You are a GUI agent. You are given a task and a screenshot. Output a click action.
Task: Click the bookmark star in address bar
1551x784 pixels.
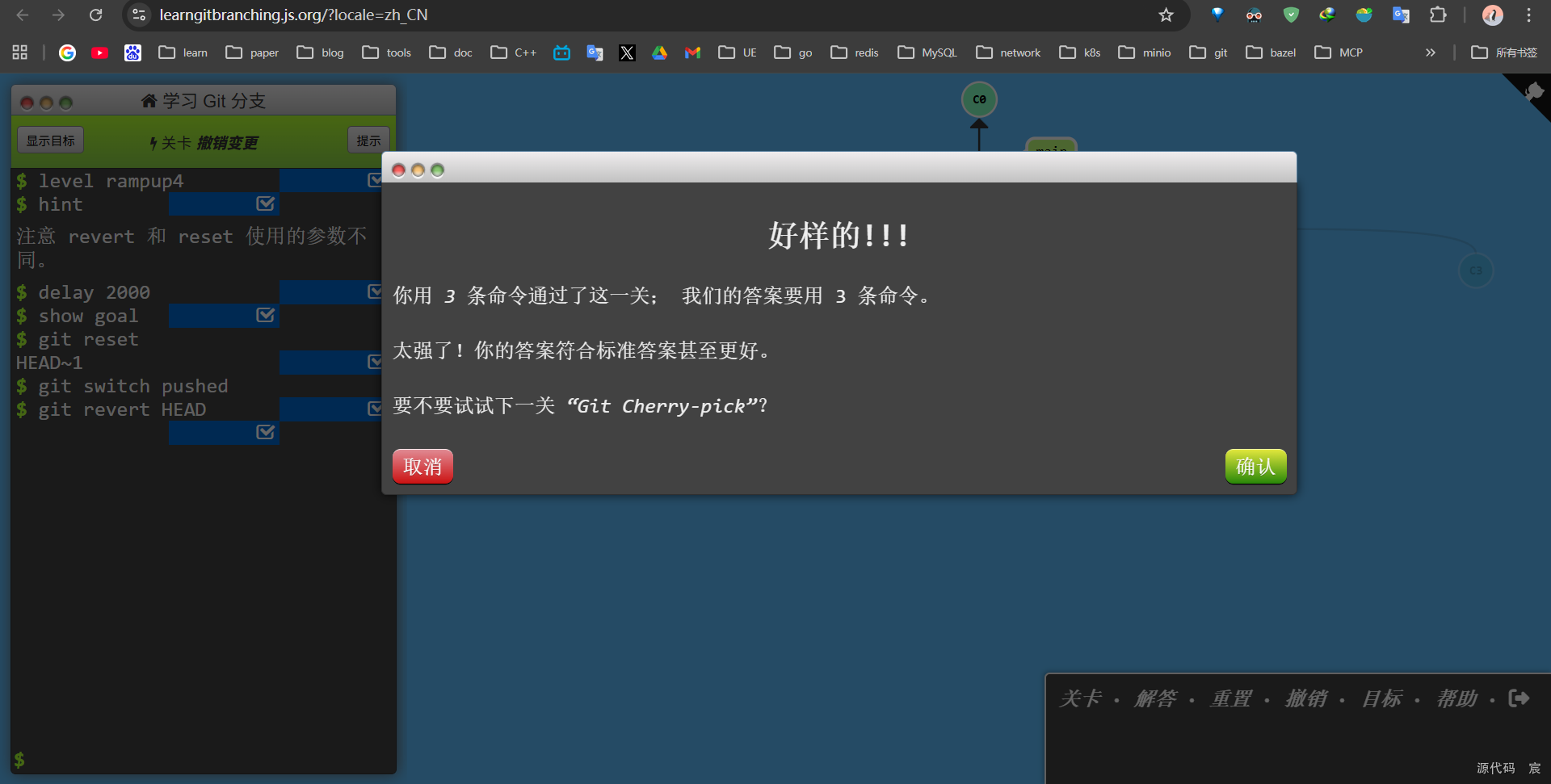pyautogui.click(x=1166, y=15)
